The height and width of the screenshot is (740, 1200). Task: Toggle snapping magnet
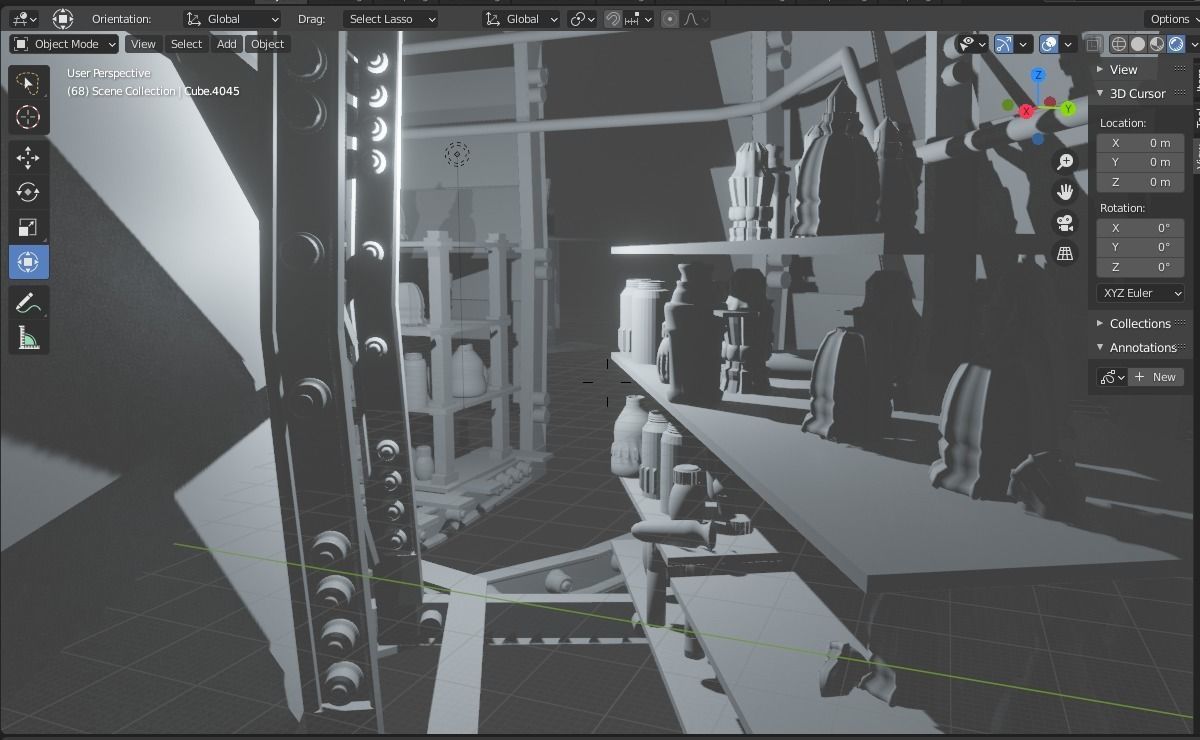613,19
